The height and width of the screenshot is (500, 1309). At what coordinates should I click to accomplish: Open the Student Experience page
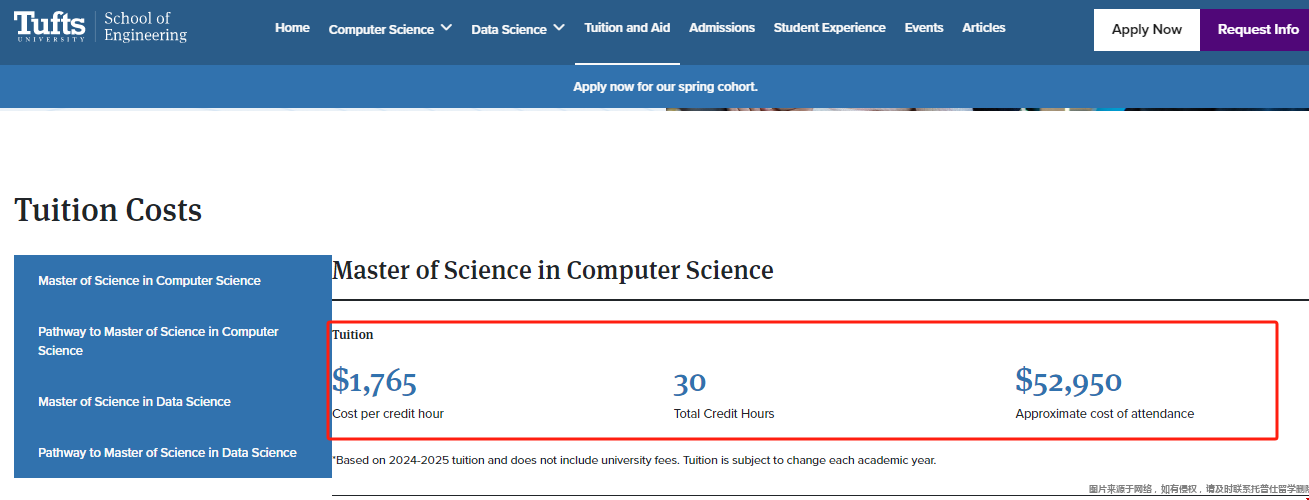point(829,28)
